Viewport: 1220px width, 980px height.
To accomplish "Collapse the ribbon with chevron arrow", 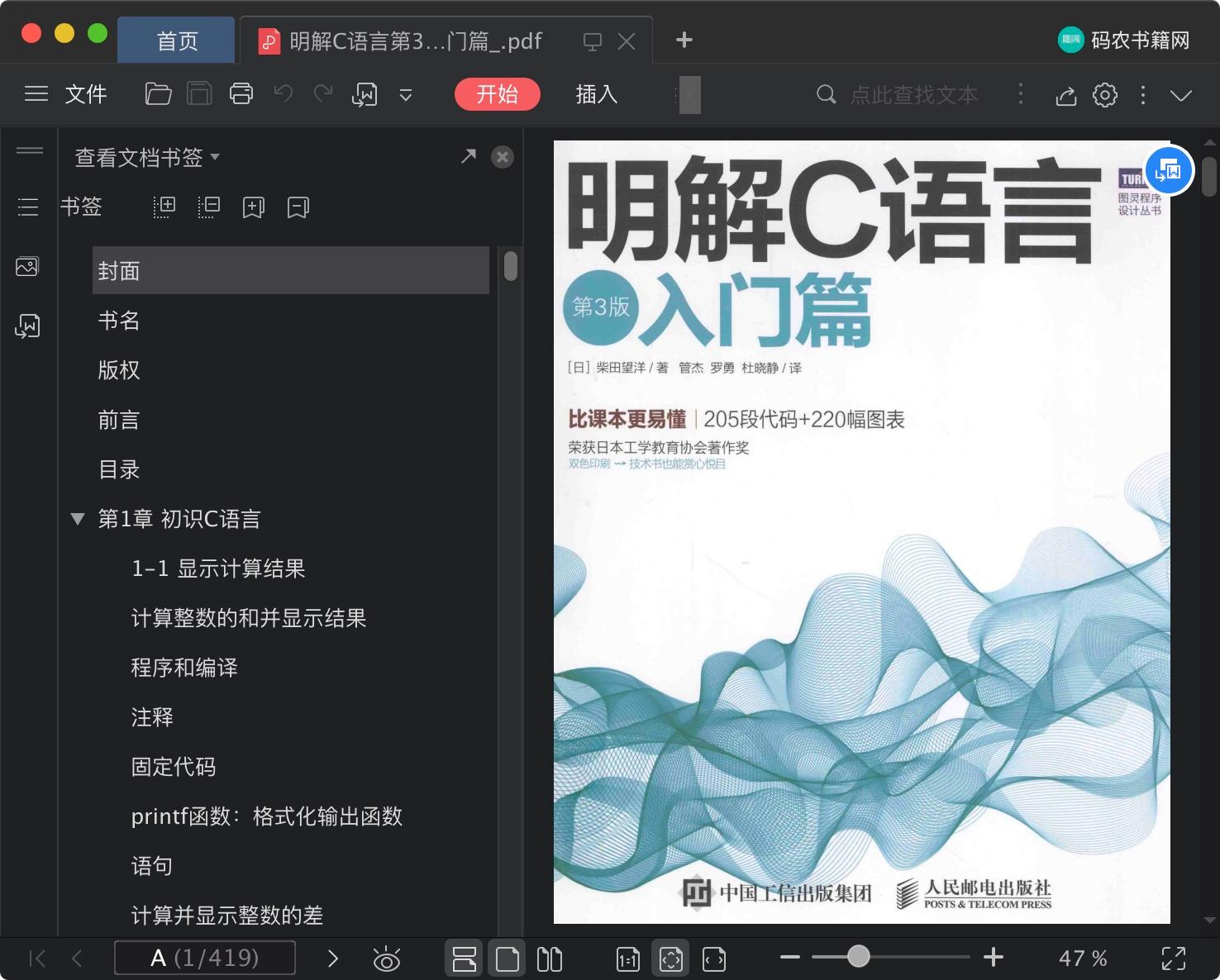I will pyautogui.click(x=1181, y=96).
